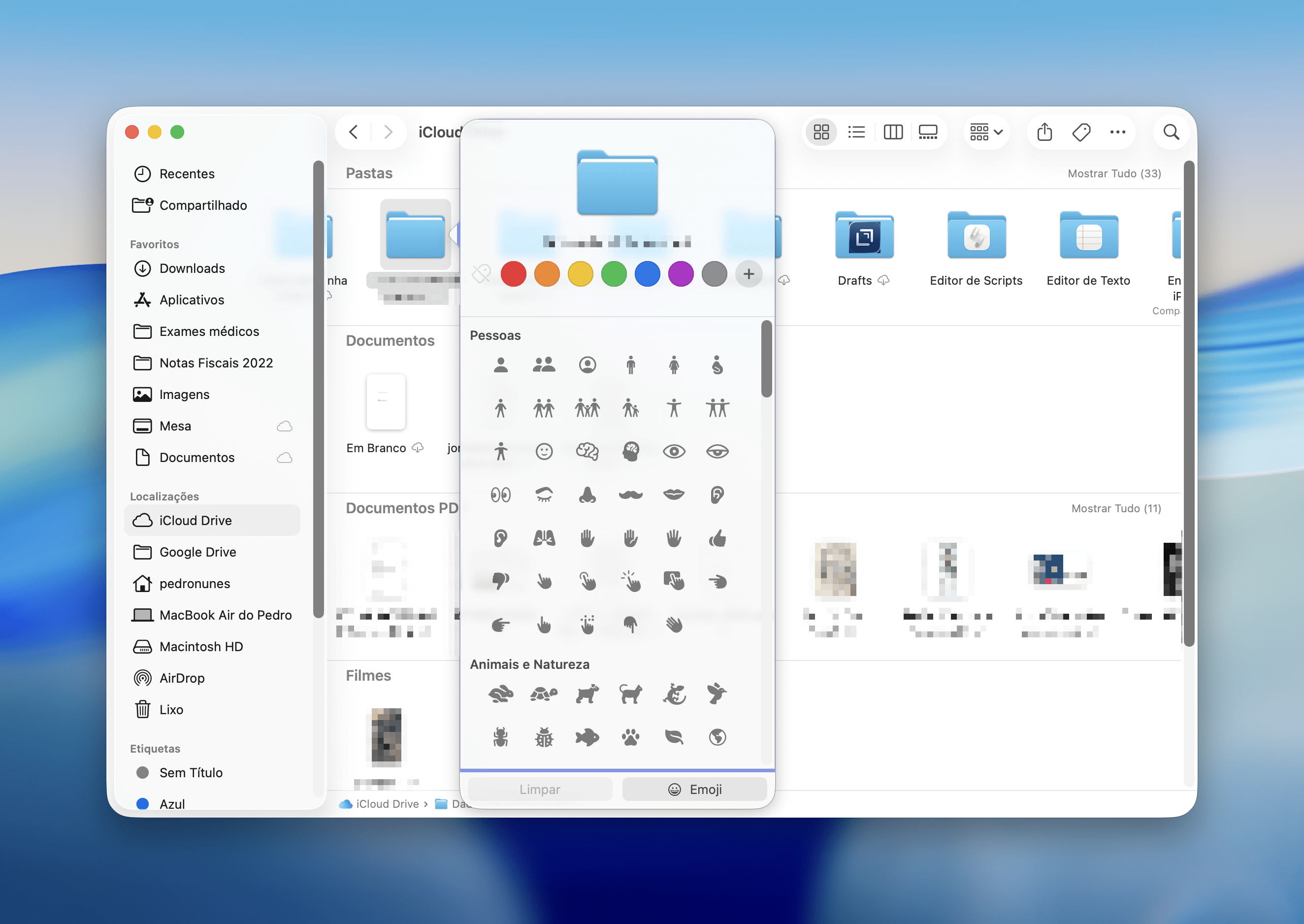Image resolution: width=1304 pixels, height=924 pixels.
Task: Click the share toolbar icon
Action: tap(1044, 132)
